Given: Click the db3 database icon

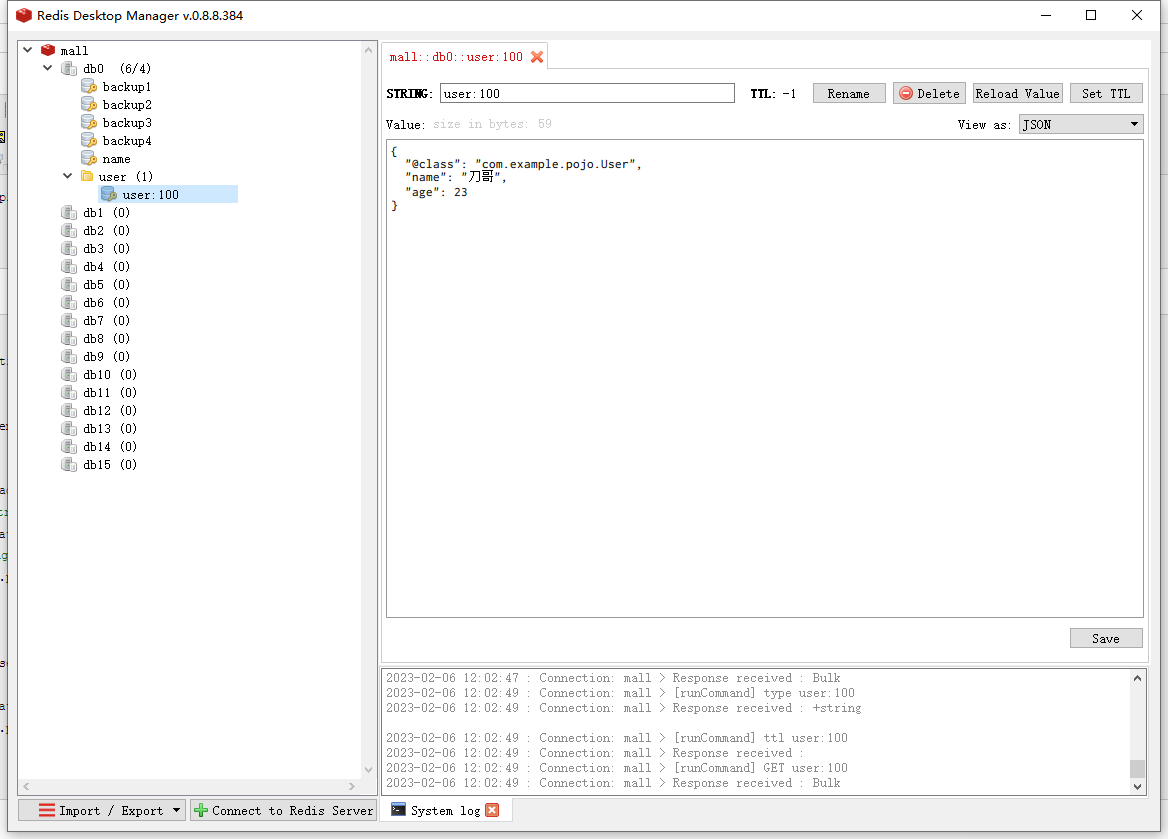Looking at the screenshot, I should tap(69, 248).
